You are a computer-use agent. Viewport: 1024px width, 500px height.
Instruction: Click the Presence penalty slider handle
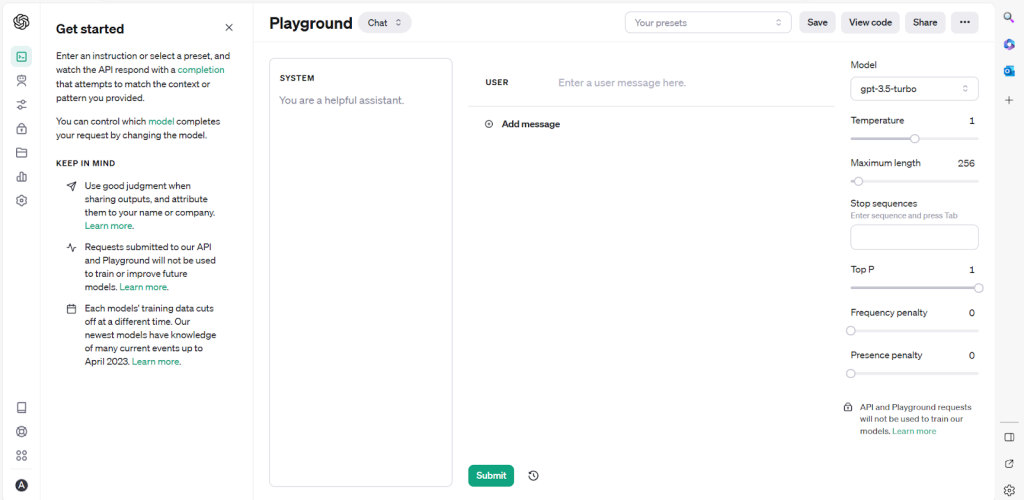851,373
